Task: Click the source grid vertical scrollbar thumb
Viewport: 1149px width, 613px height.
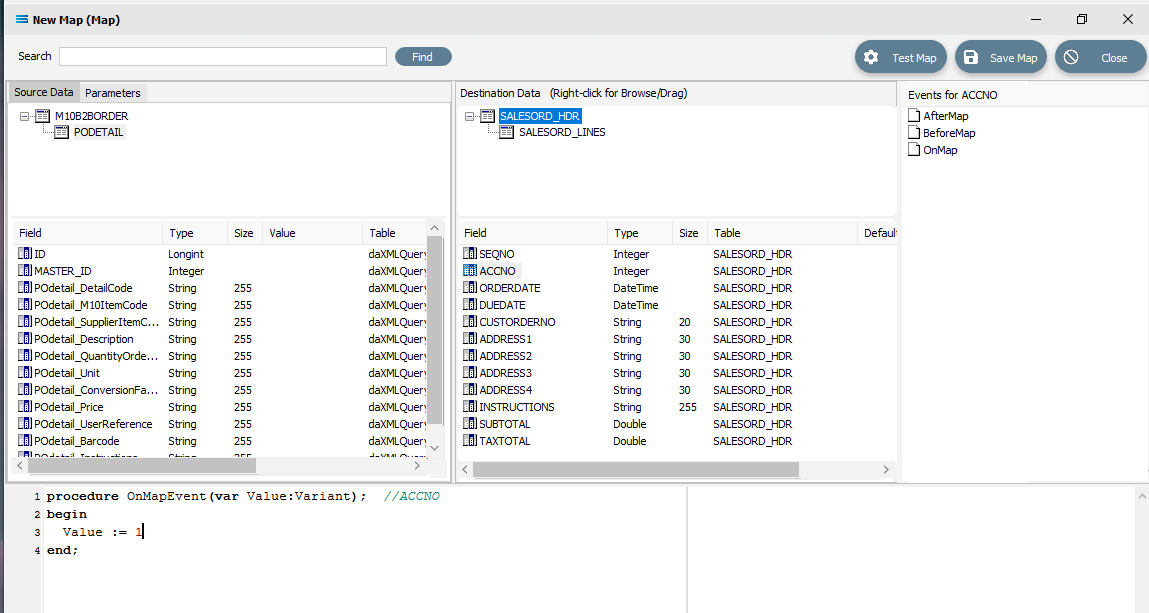Action: pos(435,330)
